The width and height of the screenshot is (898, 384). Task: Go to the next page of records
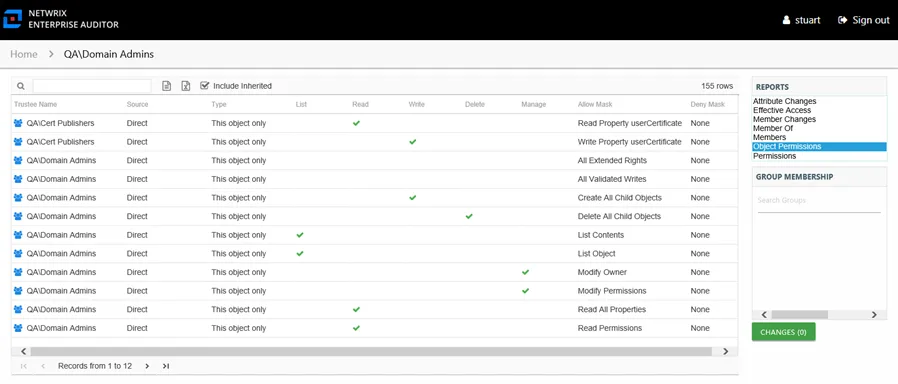click(147, 366)
